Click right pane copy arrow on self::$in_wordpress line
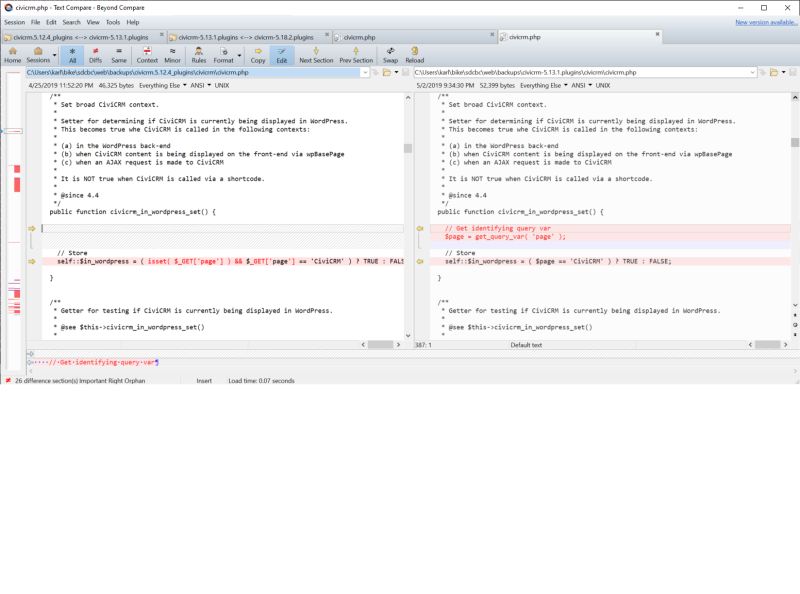 pyautogui.click(x=420, y=261)
